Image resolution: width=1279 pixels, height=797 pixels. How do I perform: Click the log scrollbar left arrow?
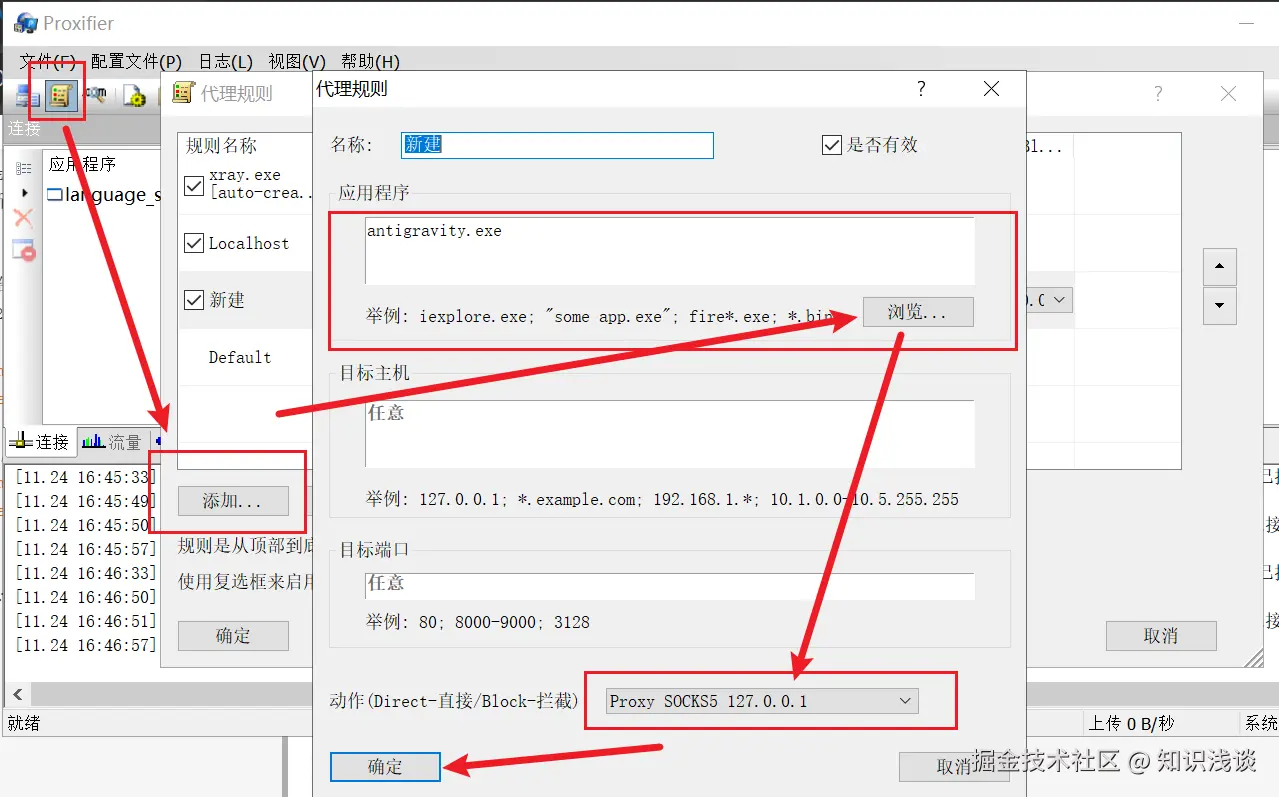pyautogui.click(x=17, y=694)
